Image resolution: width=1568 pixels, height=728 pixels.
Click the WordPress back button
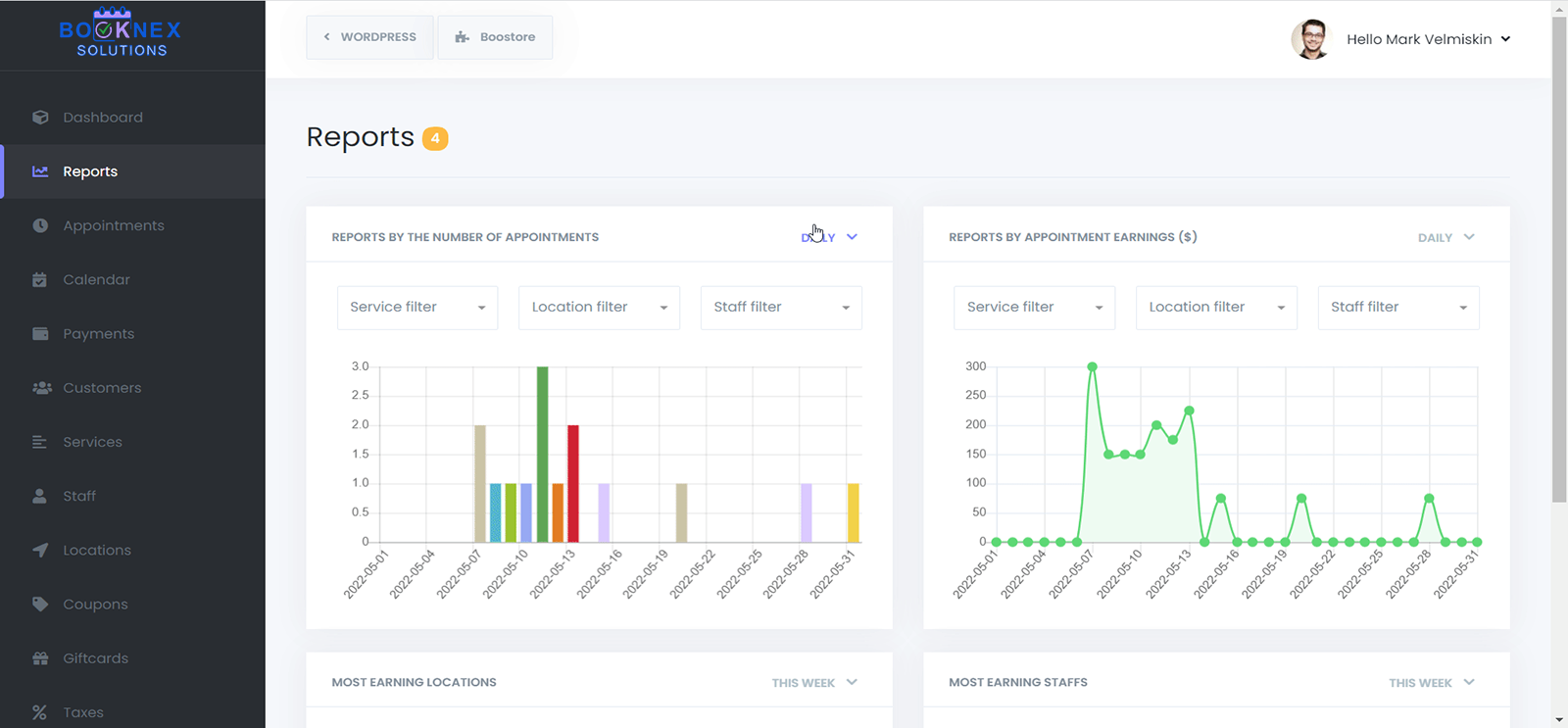coord(369,37)
